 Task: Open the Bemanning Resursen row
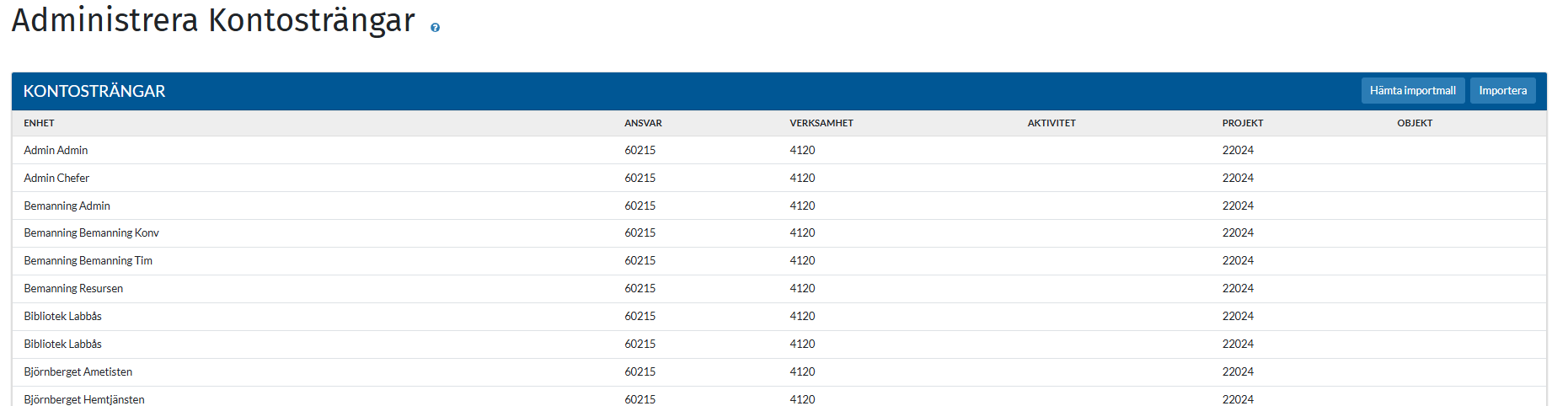(73, 288)
